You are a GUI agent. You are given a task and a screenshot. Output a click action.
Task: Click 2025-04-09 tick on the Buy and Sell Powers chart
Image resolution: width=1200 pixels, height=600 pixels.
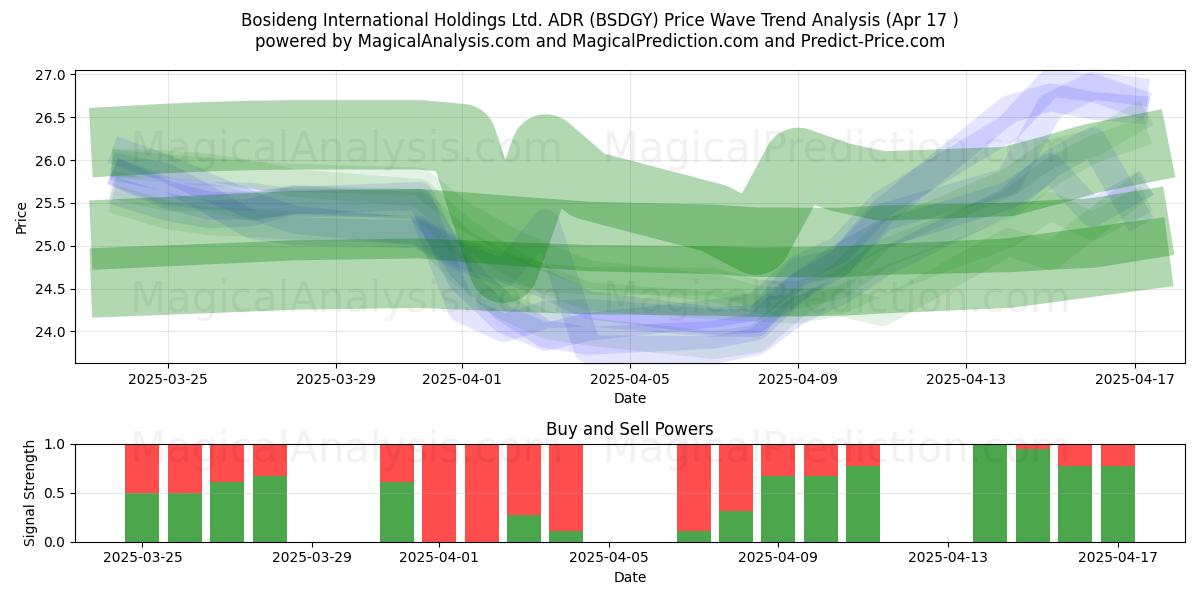pos(778,558)
